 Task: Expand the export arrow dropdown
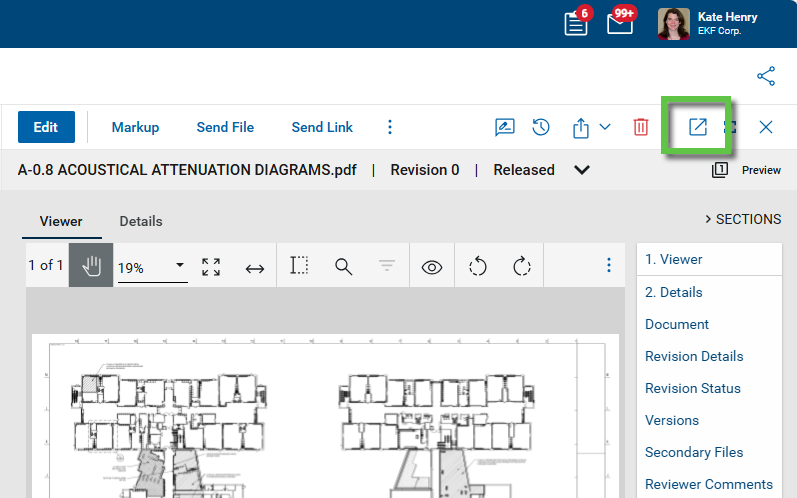(605, 127)
